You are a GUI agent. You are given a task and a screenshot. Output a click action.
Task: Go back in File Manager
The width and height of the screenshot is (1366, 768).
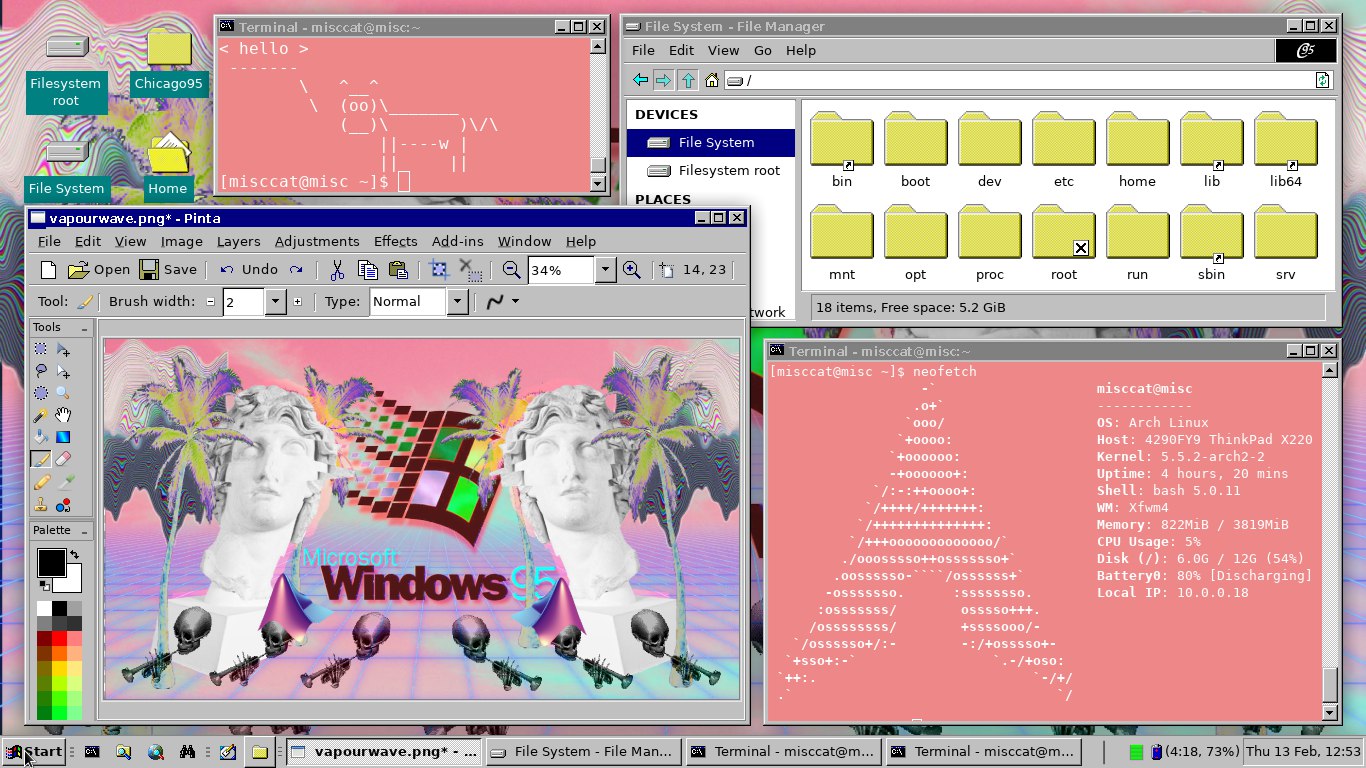tap(641, 80)
